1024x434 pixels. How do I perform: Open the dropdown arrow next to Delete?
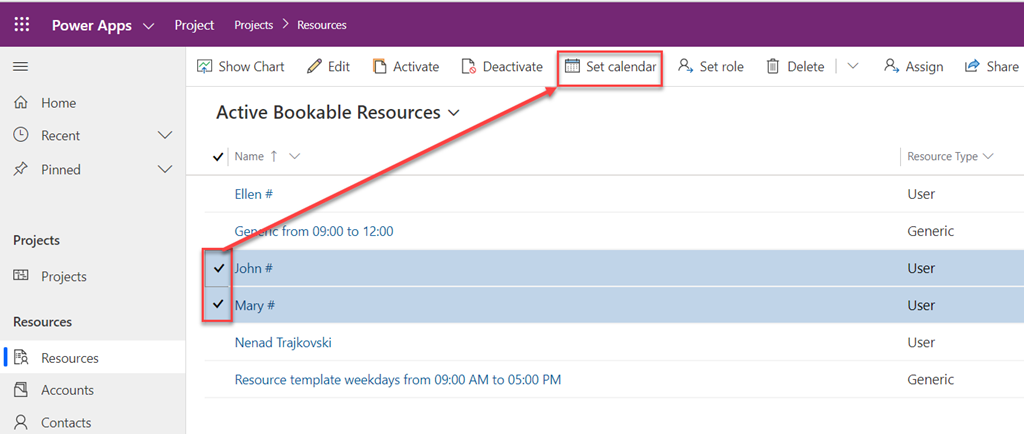[853, 66]
